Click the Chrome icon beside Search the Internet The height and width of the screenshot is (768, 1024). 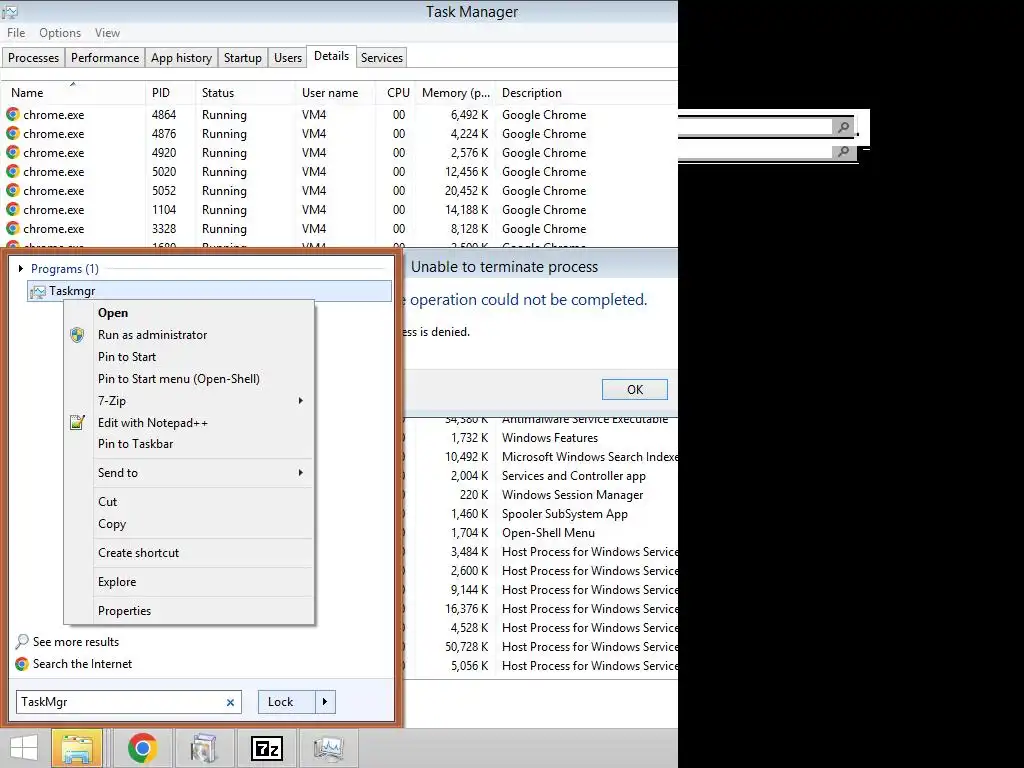tap(22, 664)
